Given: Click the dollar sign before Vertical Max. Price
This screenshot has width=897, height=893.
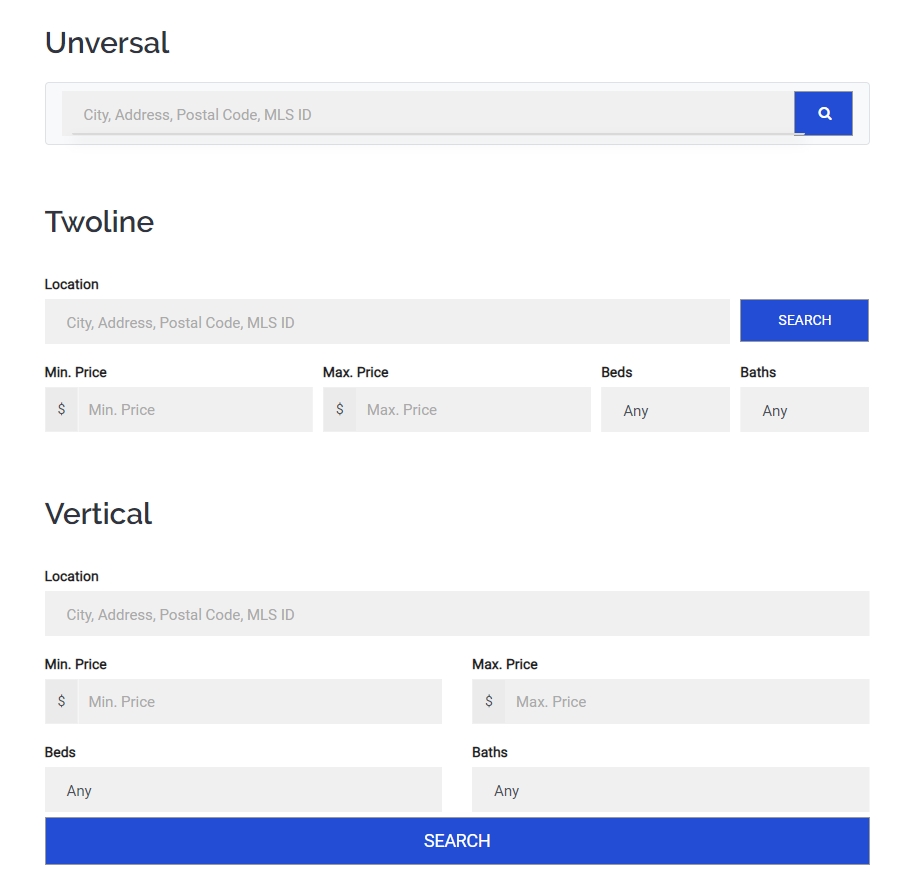Looking at the screenshot, I should (488, 702).
